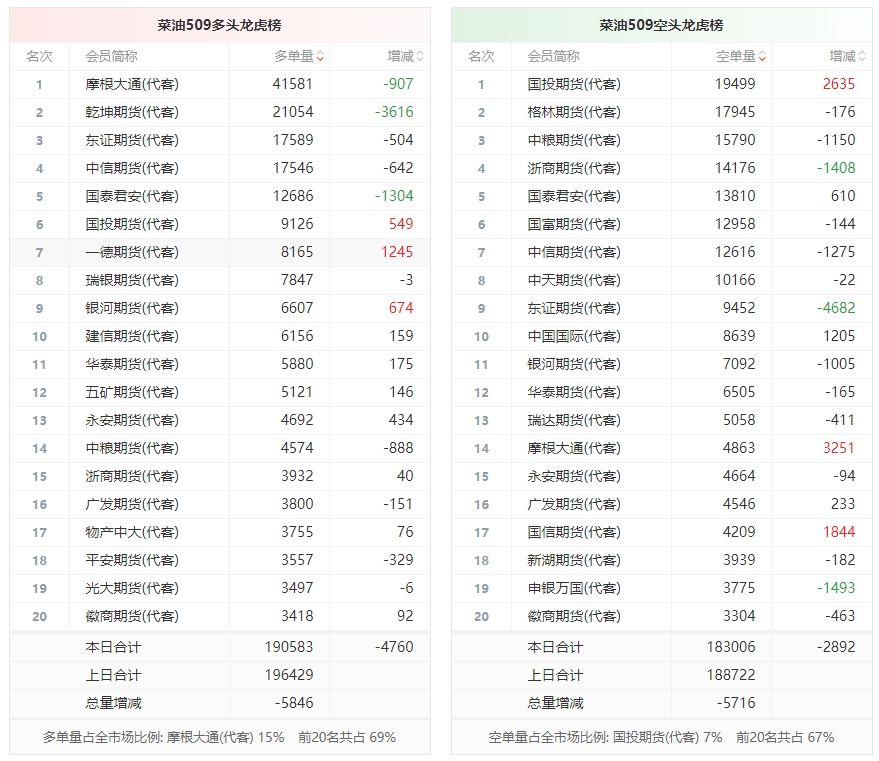
Task: Select 东证期货(代客) in long table rank 3
Action: point(132,140)
